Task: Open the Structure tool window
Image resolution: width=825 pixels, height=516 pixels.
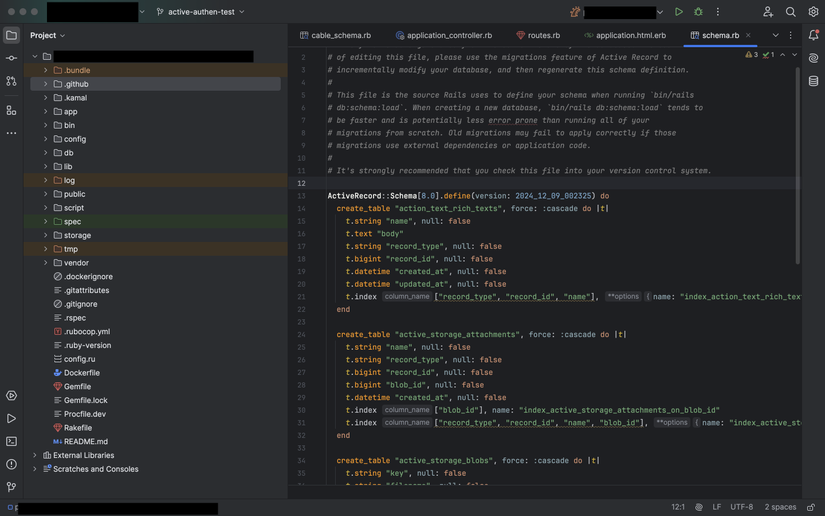Action: tap(11, 110)
